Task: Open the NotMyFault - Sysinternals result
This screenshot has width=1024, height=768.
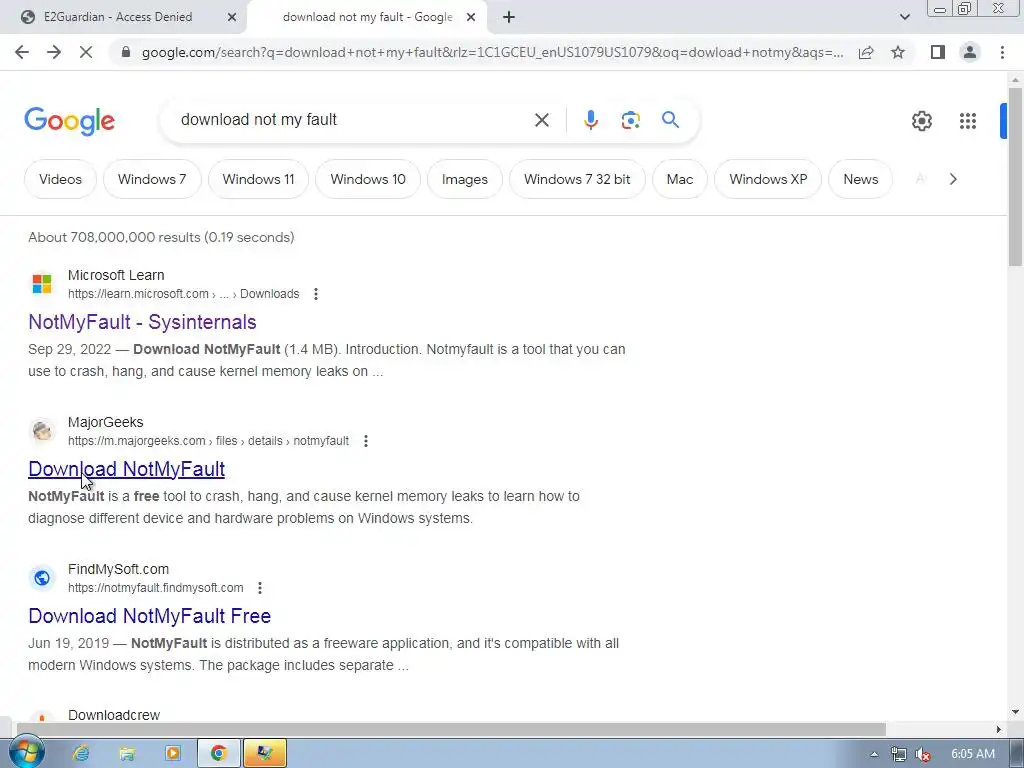Action: (142, 322)
